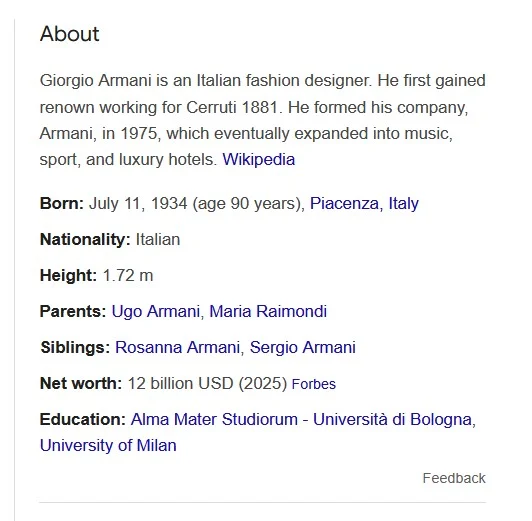Viewport: 532px width, 521px height.
Task: Open Maria Raimondi parent link
Action: (x=268, y=311)
